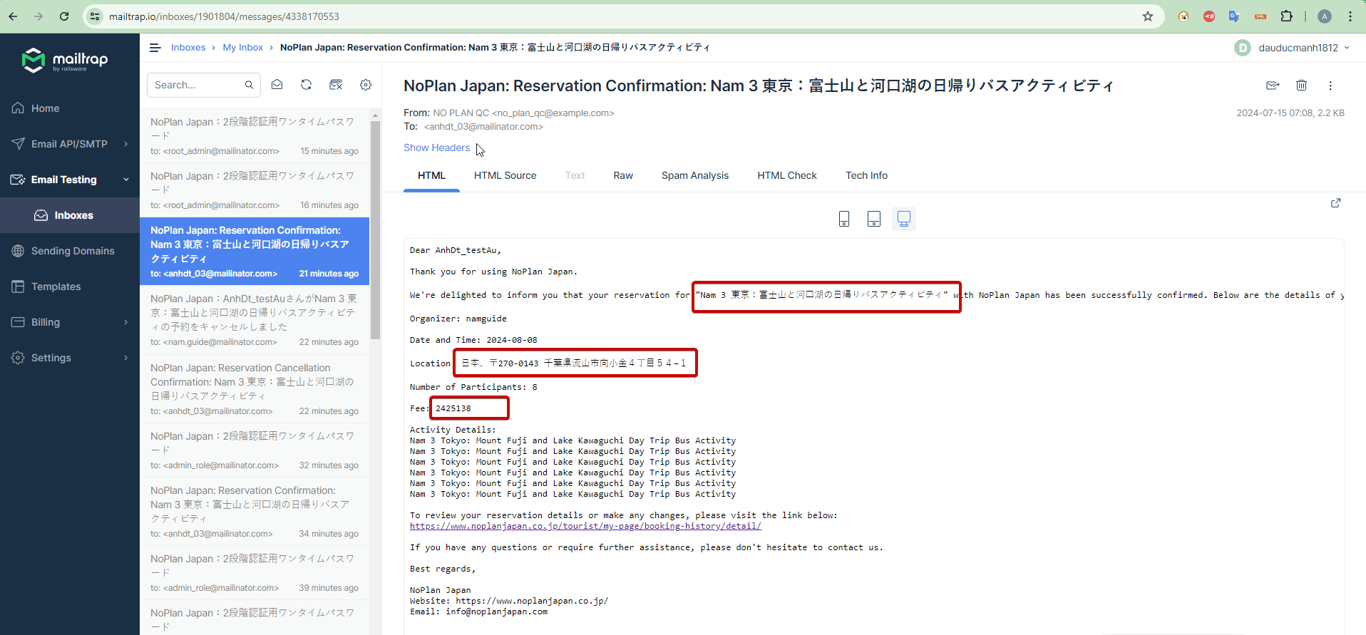Open Chrome extensions puzzle icon

click(1287, 16)
